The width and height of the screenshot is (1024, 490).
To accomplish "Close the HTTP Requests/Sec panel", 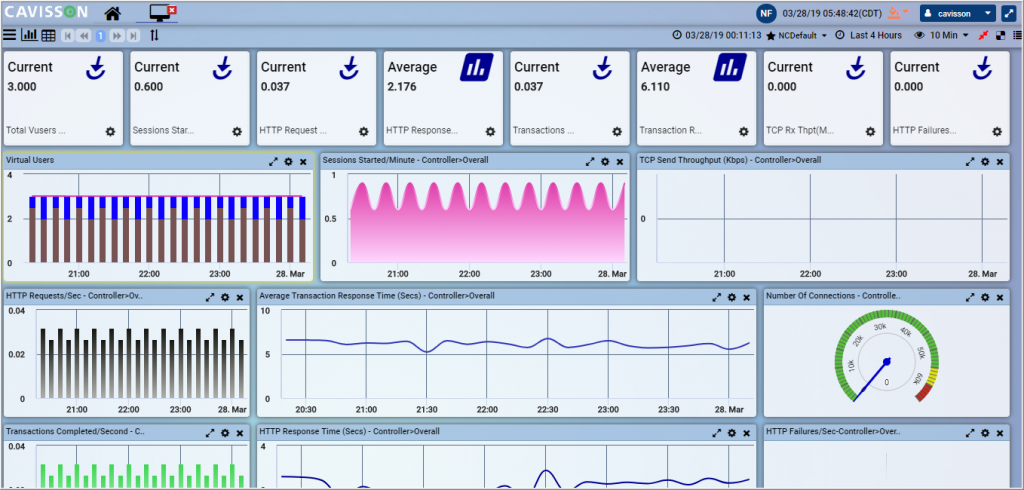I will tap(240, 297).
